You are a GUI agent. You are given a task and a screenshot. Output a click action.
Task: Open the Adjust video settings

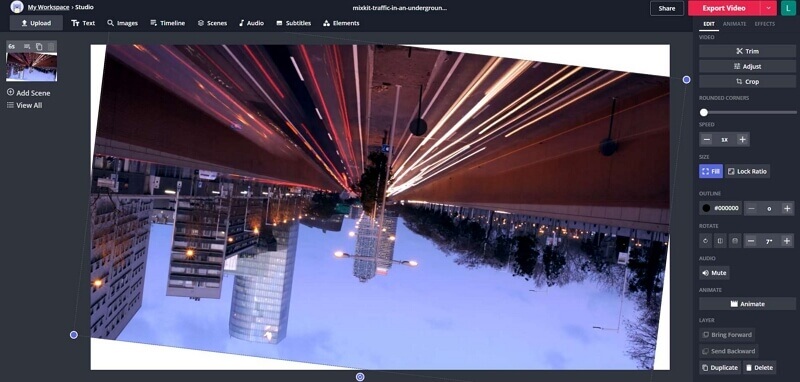tap(747, 66)
